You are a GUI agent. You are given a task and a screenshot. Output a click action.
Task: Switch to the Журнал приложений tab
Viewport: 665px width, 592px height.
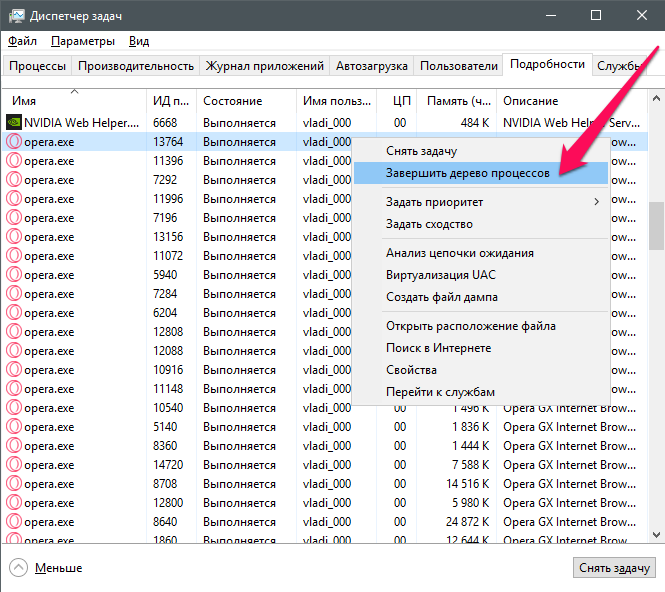tap(265, 66)
